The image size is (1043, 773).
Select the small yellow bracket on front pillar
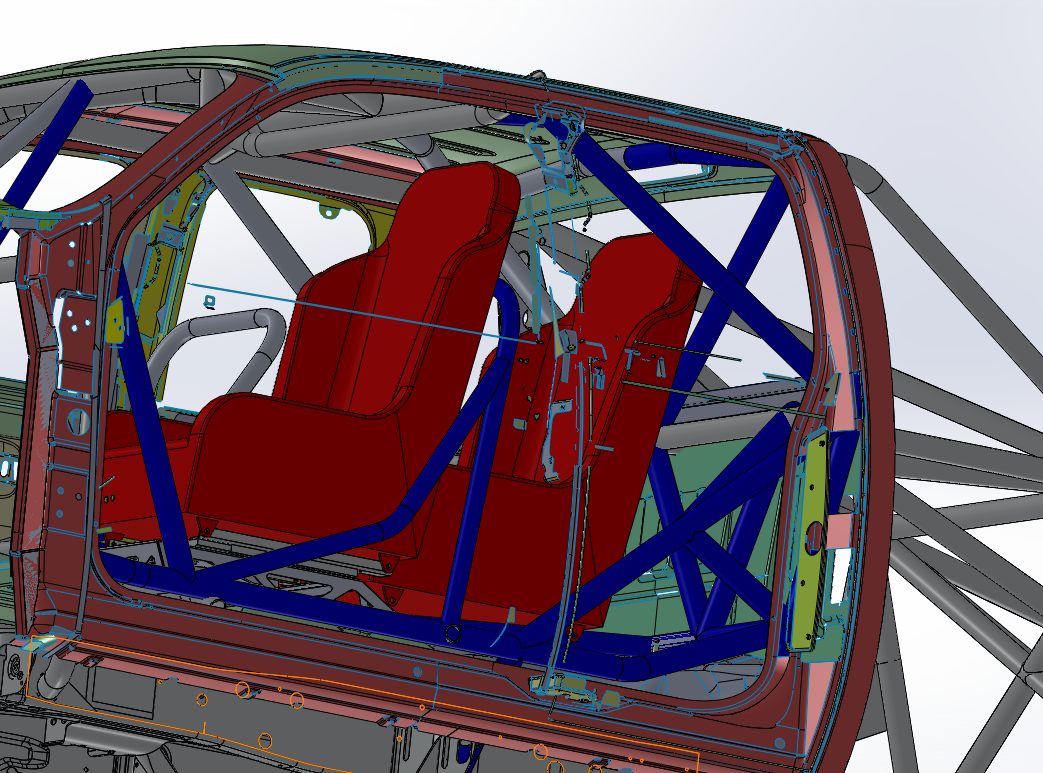click(116, 321)
